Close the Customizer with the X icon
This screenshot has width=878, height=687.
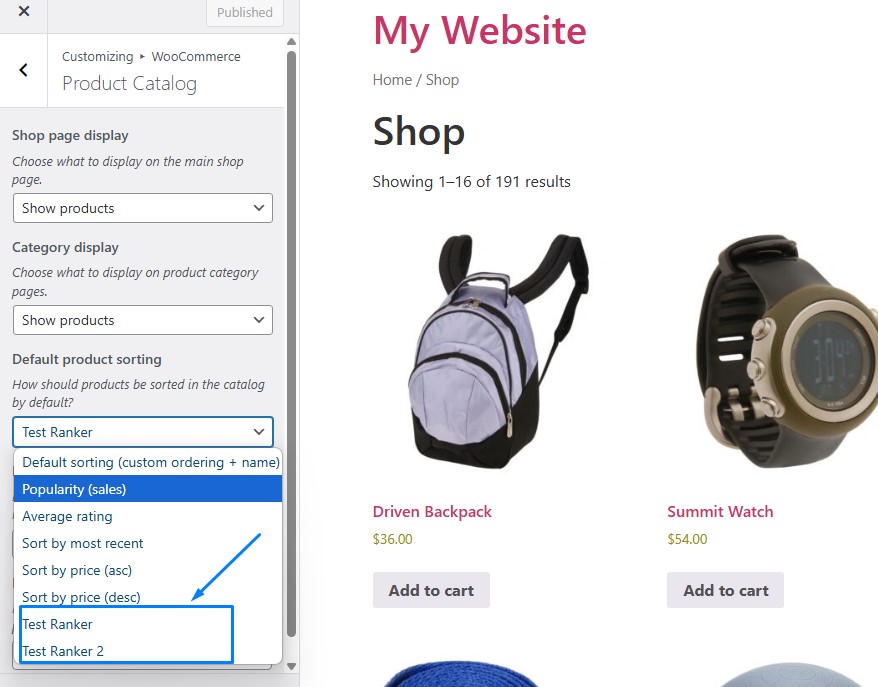click(24, 11)
